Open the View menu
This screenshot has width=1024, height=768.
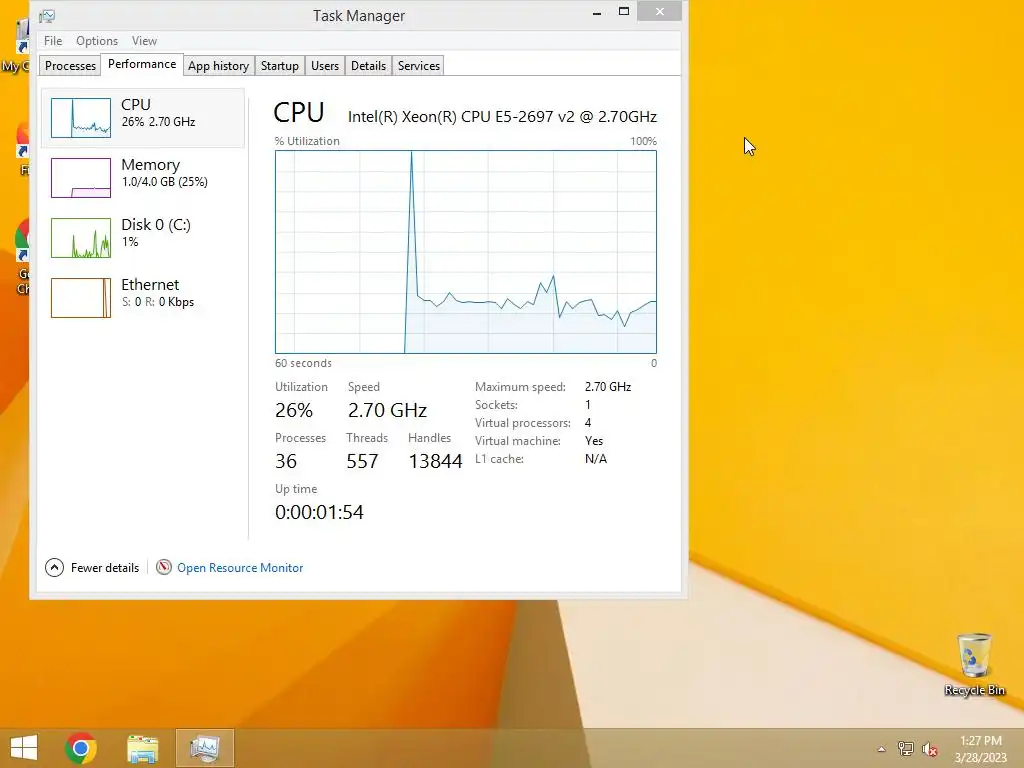tap(144, 40)
